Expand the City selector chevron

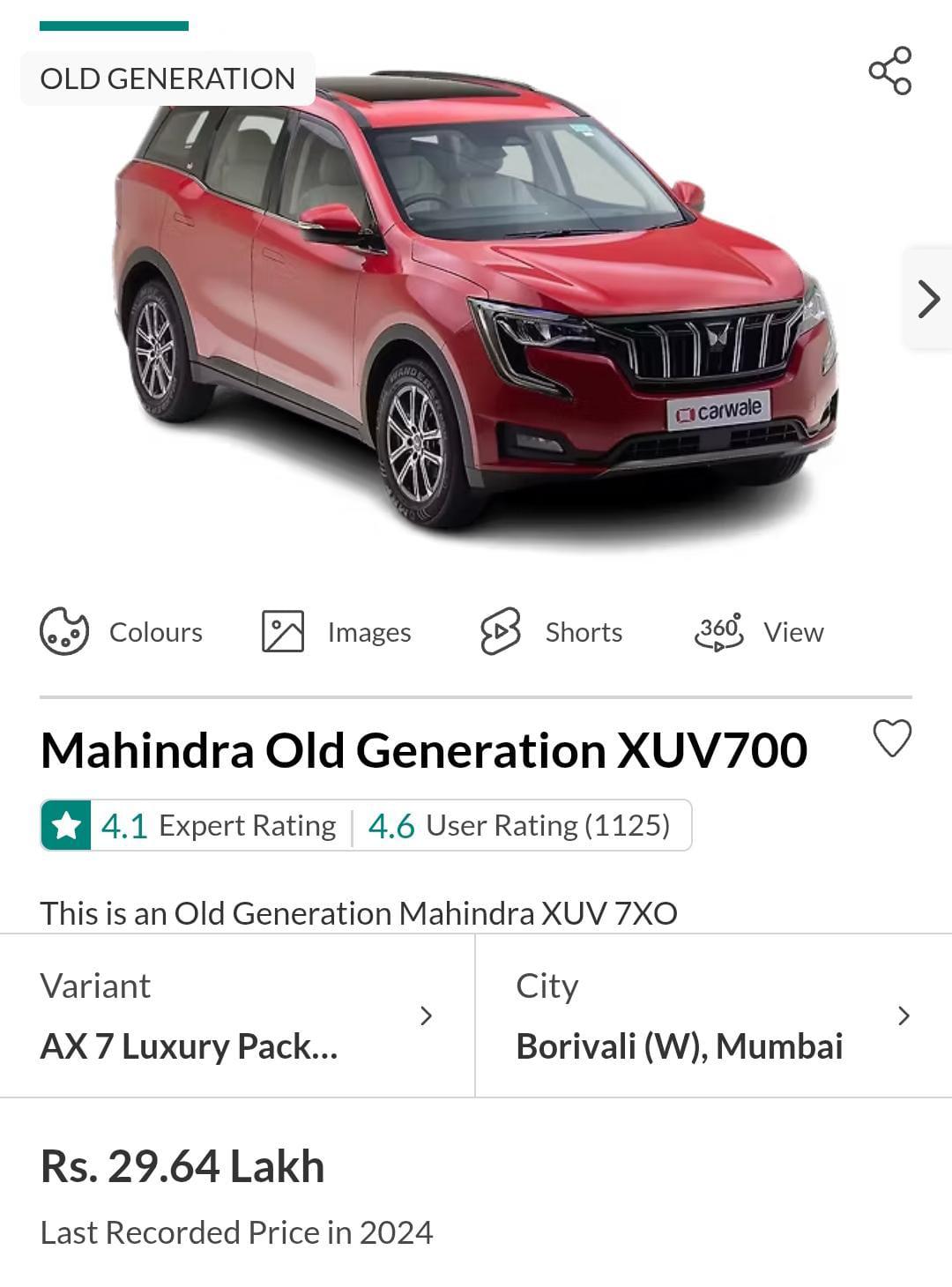(x=904, y=1015)
